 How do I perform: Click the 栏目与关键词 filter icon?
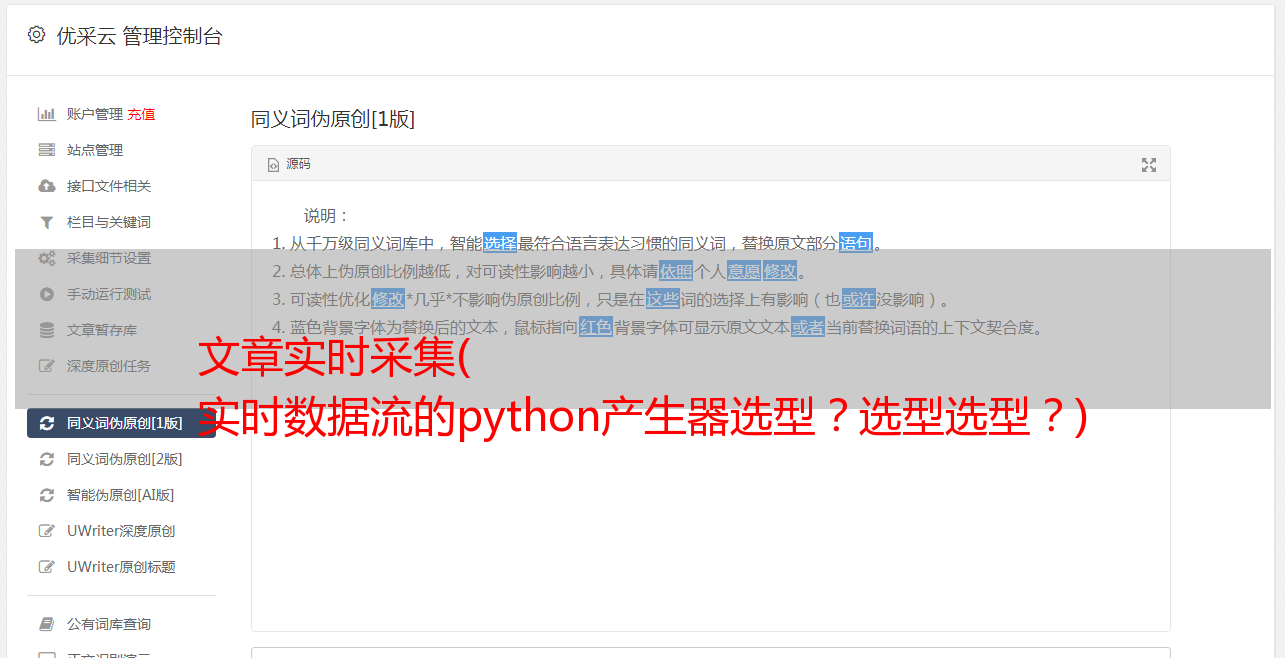pyautogui.click(x=46, y=222)
